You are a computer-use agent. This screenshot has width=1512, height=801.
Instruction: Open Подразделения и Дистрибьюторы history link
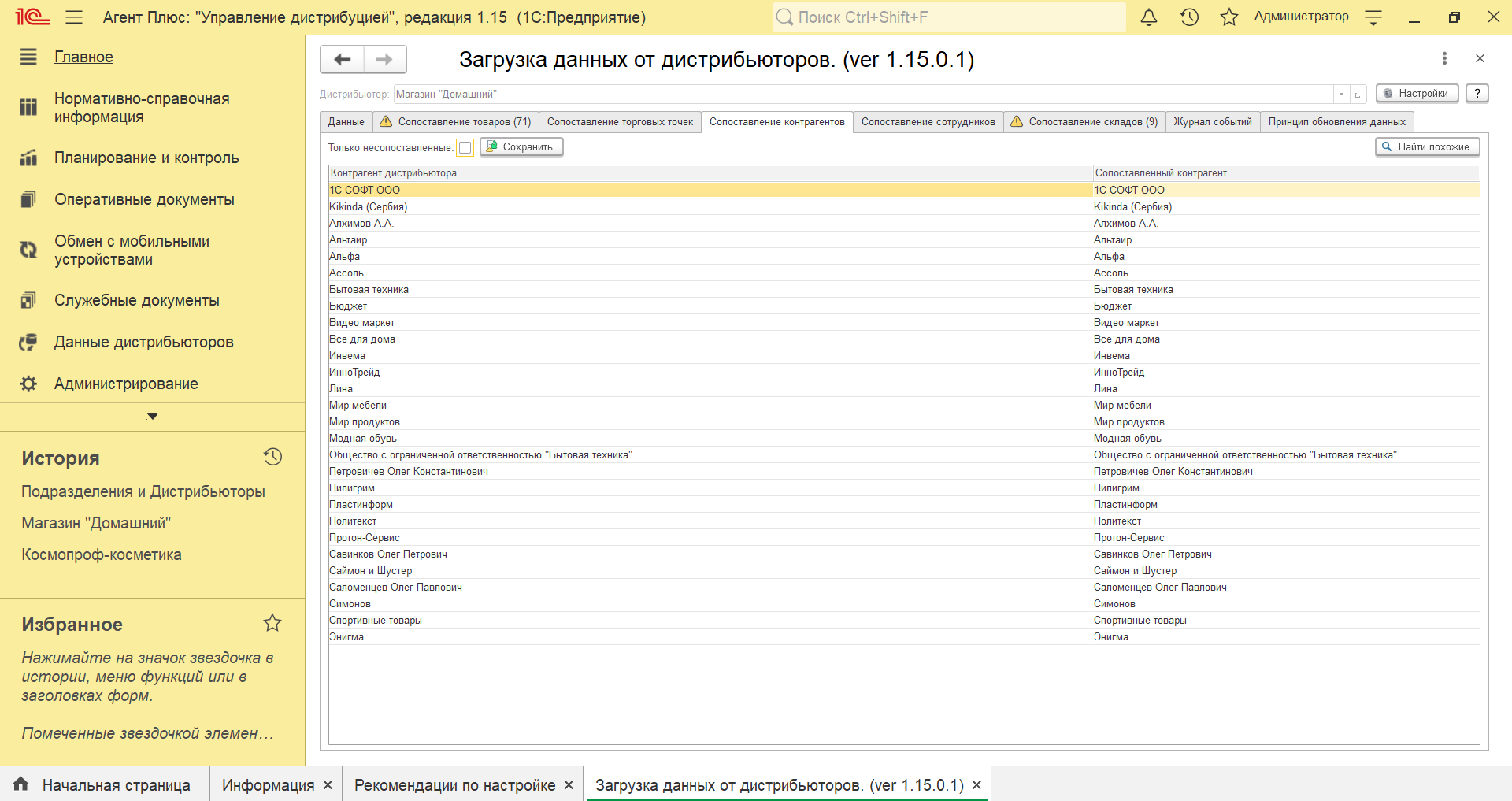click(143, 491)
